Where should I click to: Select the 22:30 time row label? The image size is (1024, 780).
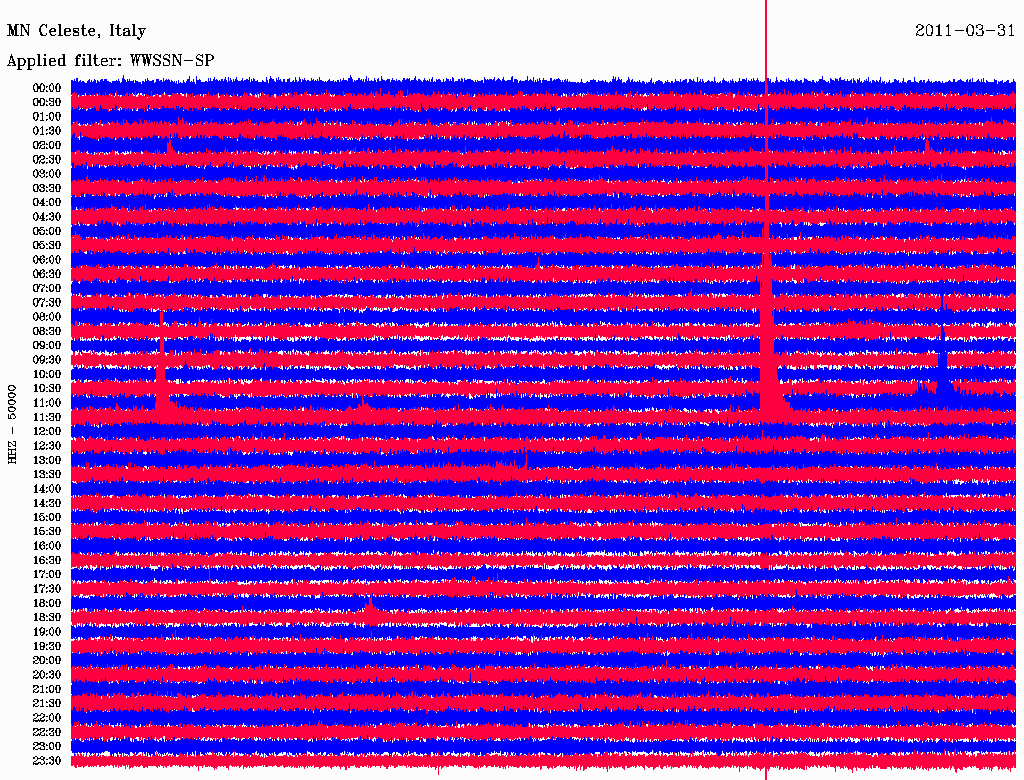click(x=47, y=732)
